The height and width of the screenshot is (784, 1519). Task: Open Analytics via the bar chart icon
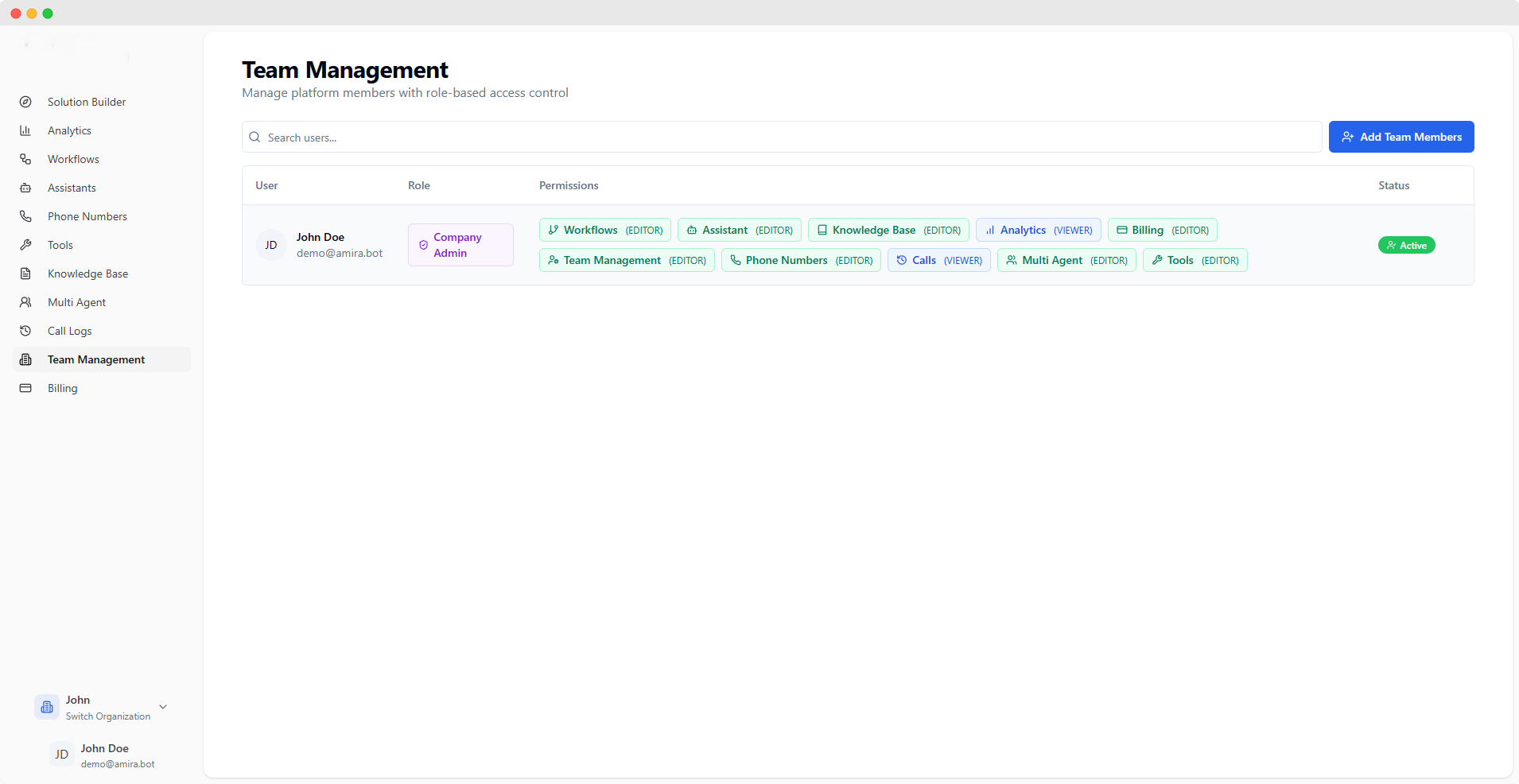(26, 130)
